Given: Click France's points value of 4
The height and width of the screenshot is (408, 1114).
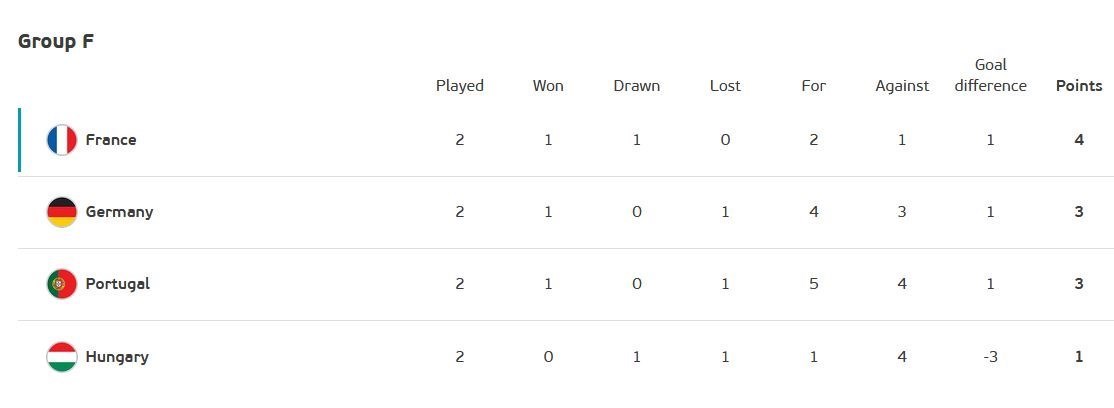Looking at the screenshot, I should pos(1079,140).
